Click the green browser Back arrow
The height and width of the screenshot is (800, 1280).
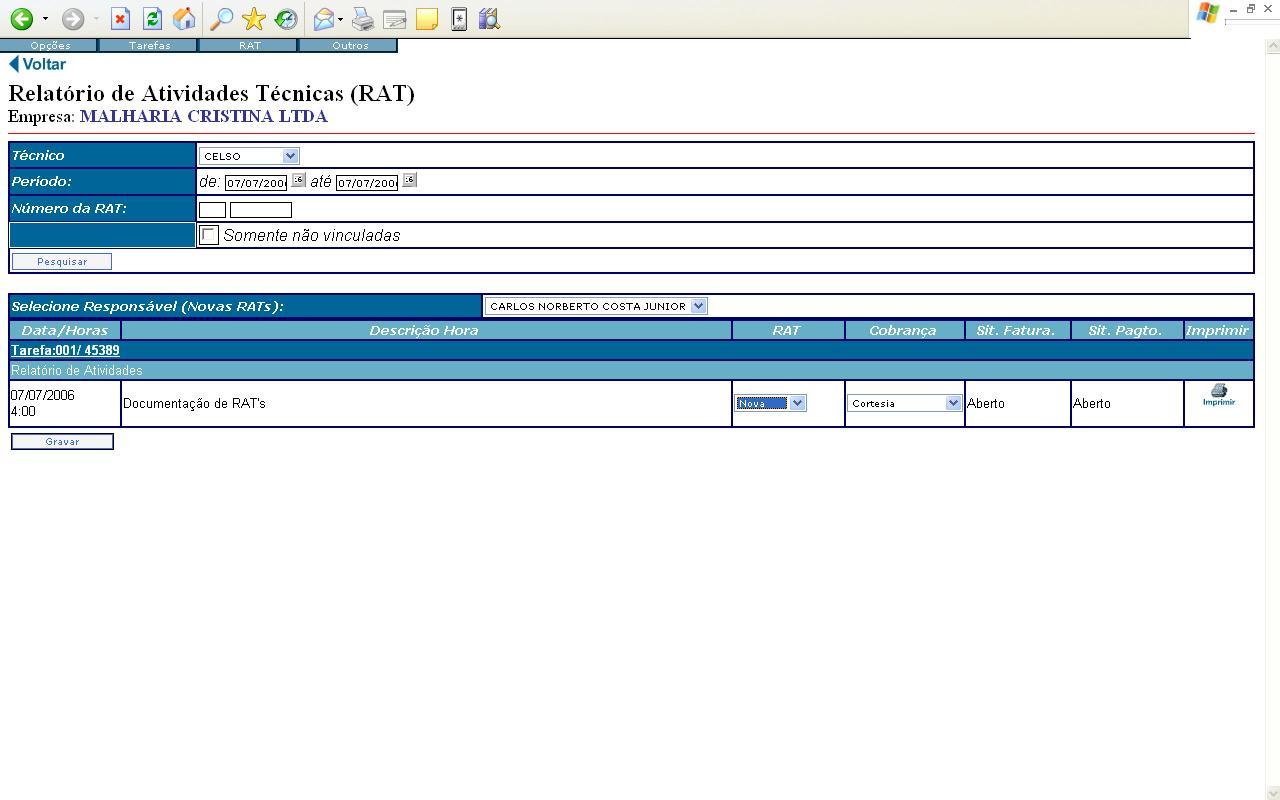pyautogui.click(x=21, y=19)
